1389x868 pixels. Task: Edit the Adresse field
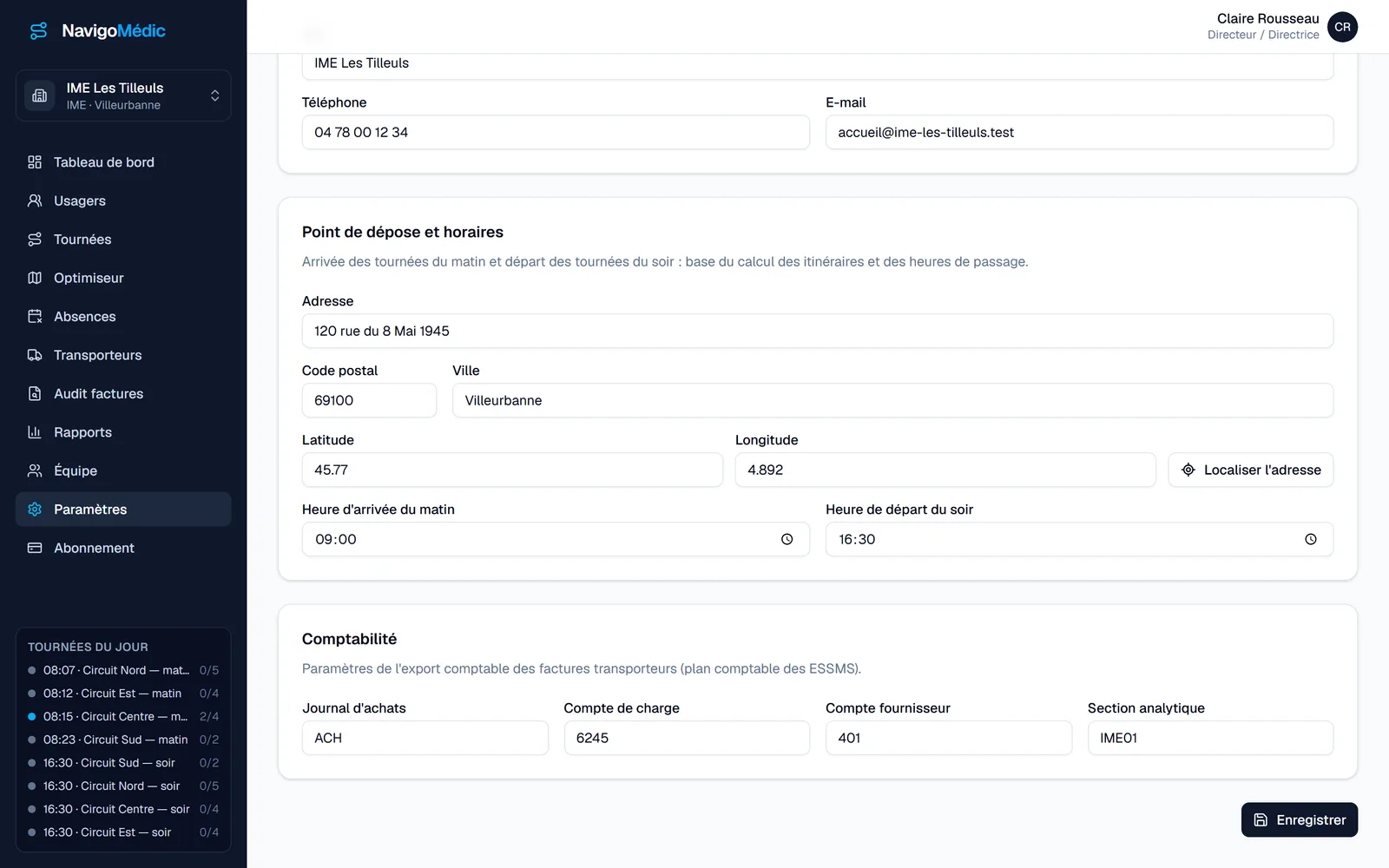tap(818, 331)
